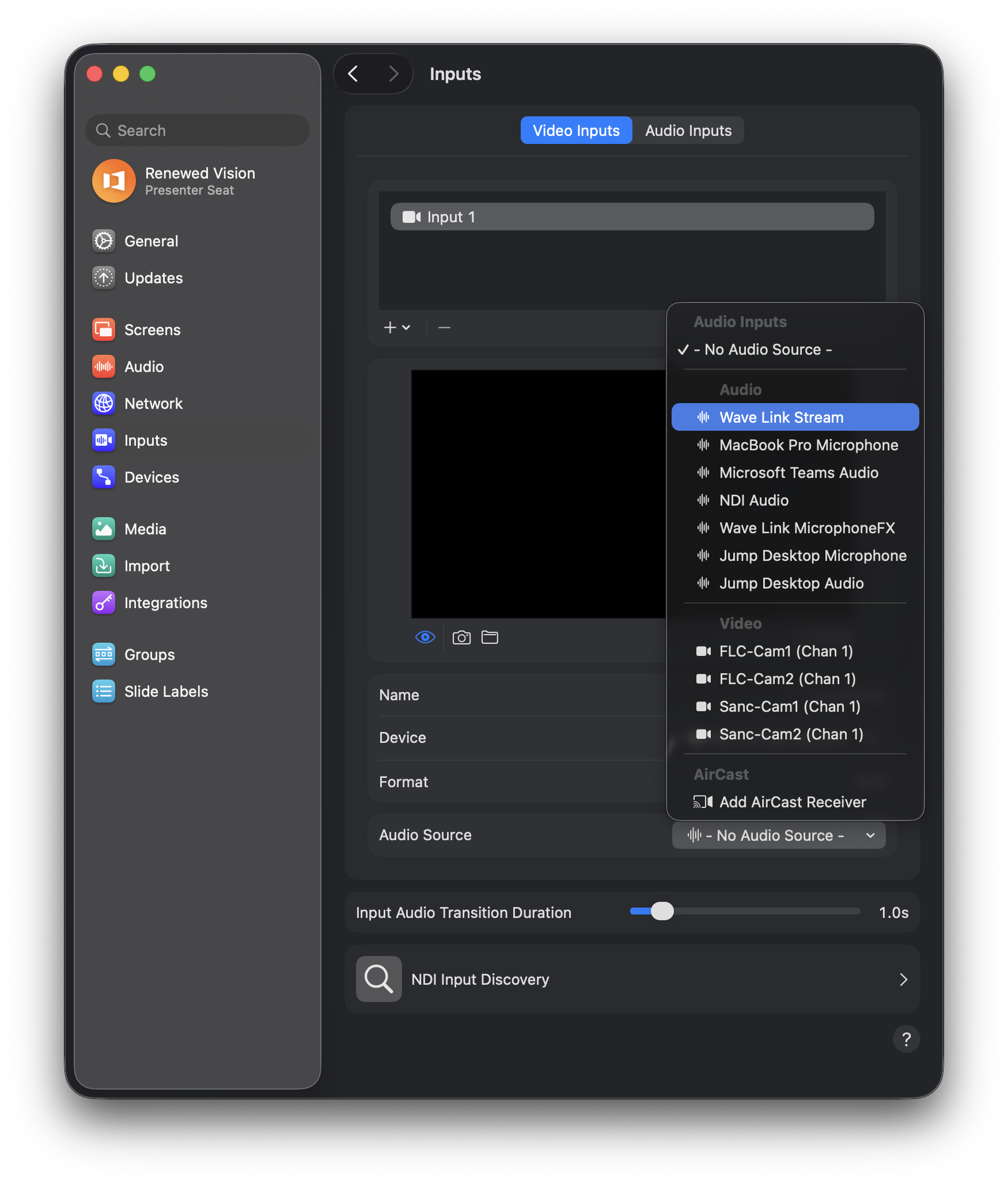Open the Screens settings icon
Screen dimensions: 1008x1184
click(x=104, y=329)
